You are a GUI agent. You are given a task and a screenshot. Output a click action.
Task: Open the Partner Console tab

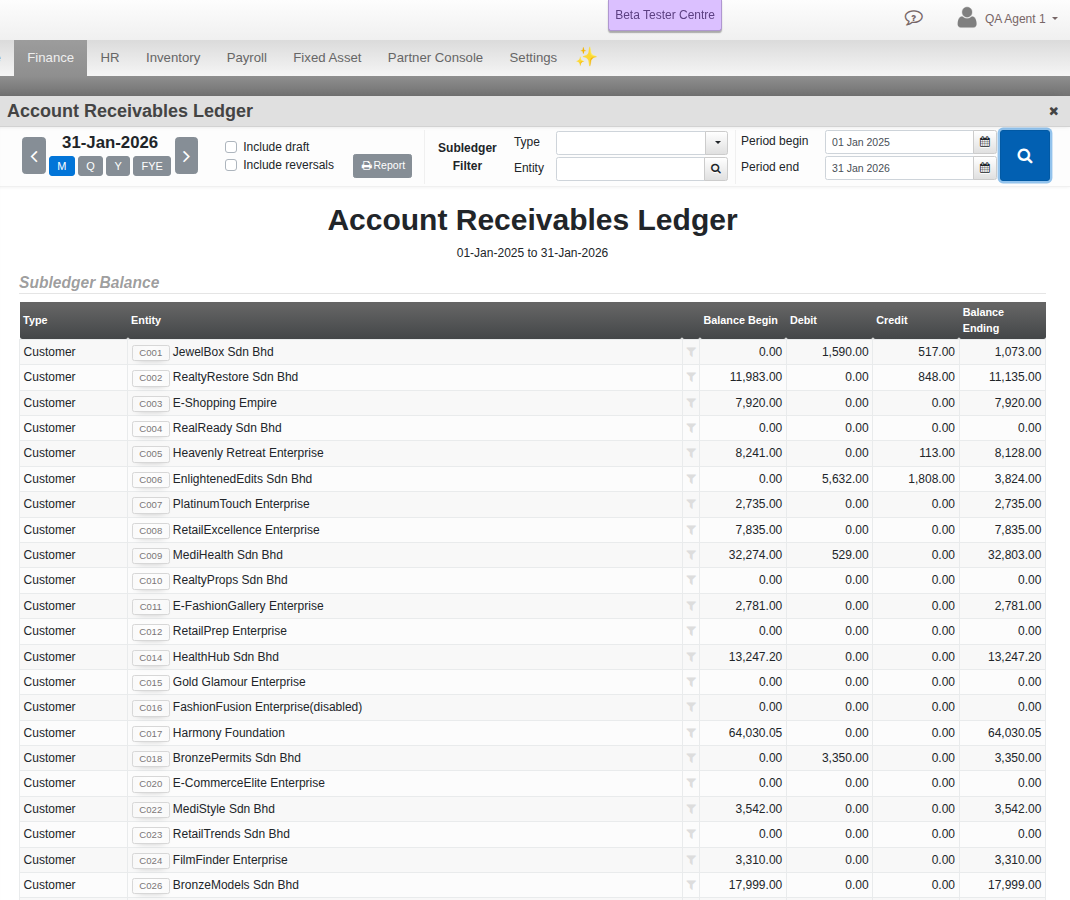tap(435, 58)
